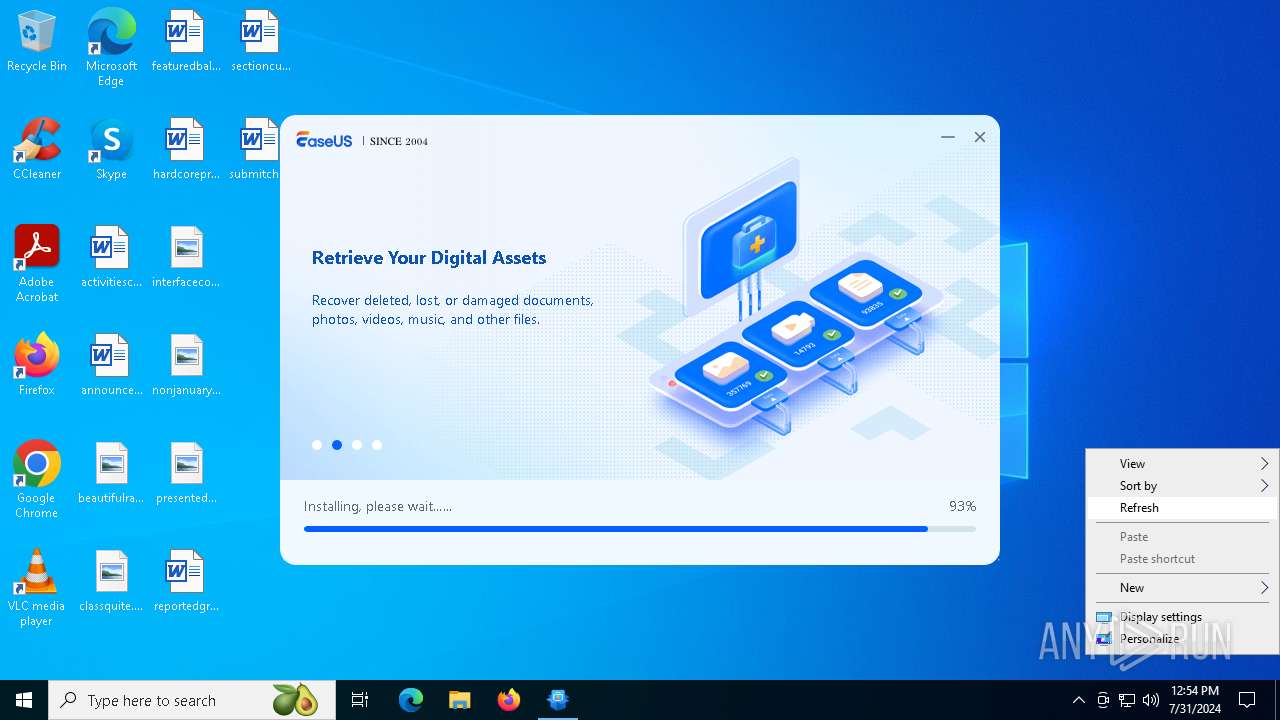Open the clock showing 12:54 PM
This screenshot has width=1280, height=720.
1195,700
